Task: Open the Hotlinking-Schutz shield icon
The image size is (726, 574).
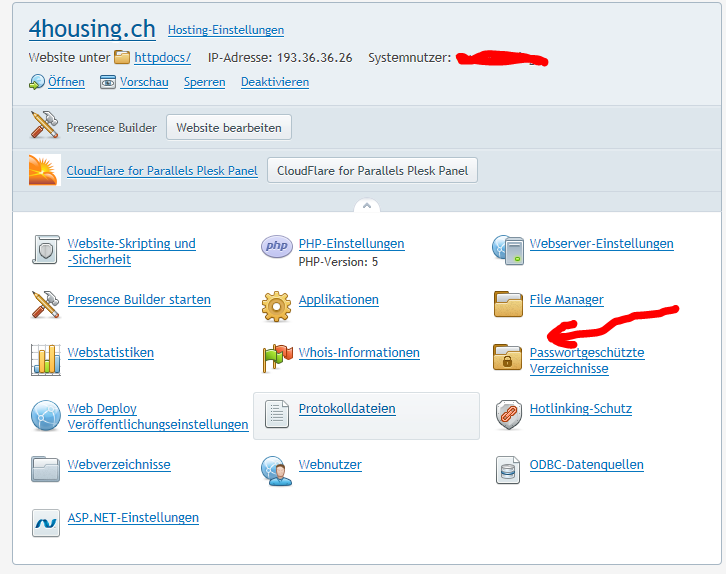Action: 508,413
